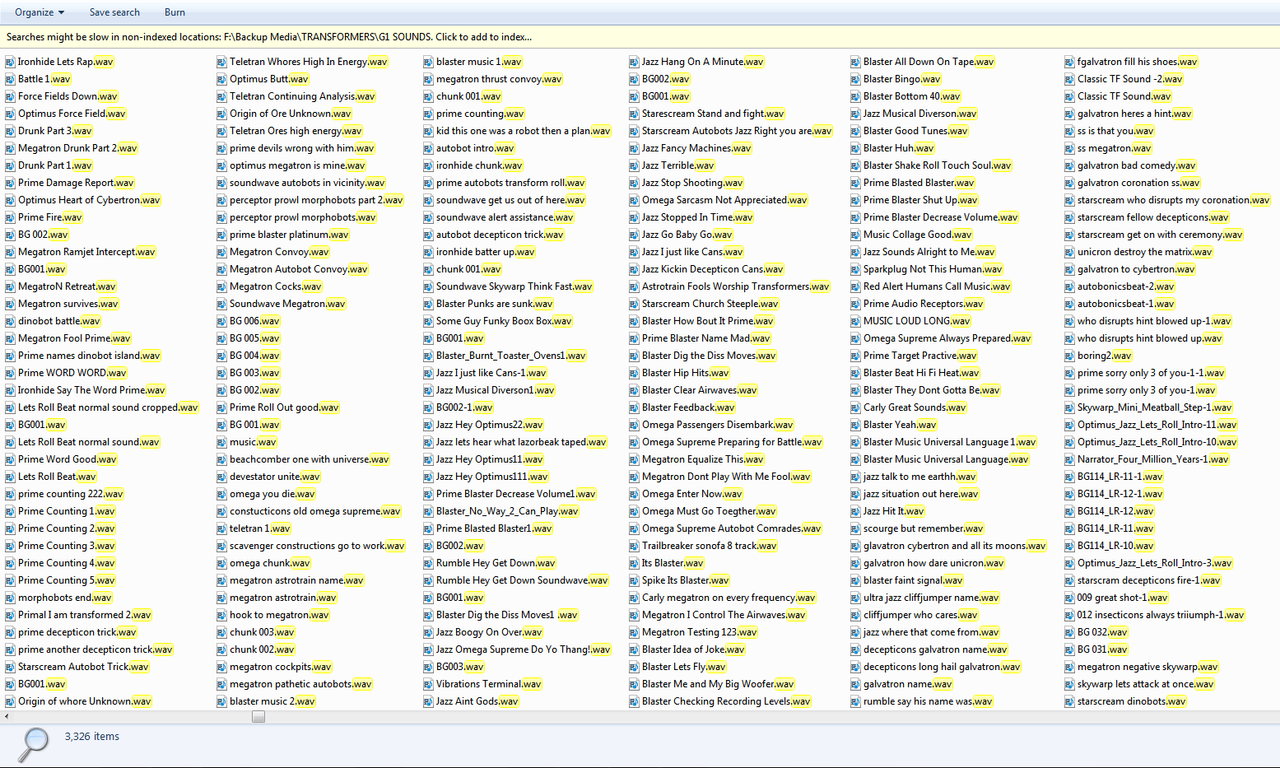Select the icon of Vibrations Terminal.wav
The image size is (1280, 768).
point(428,684)
